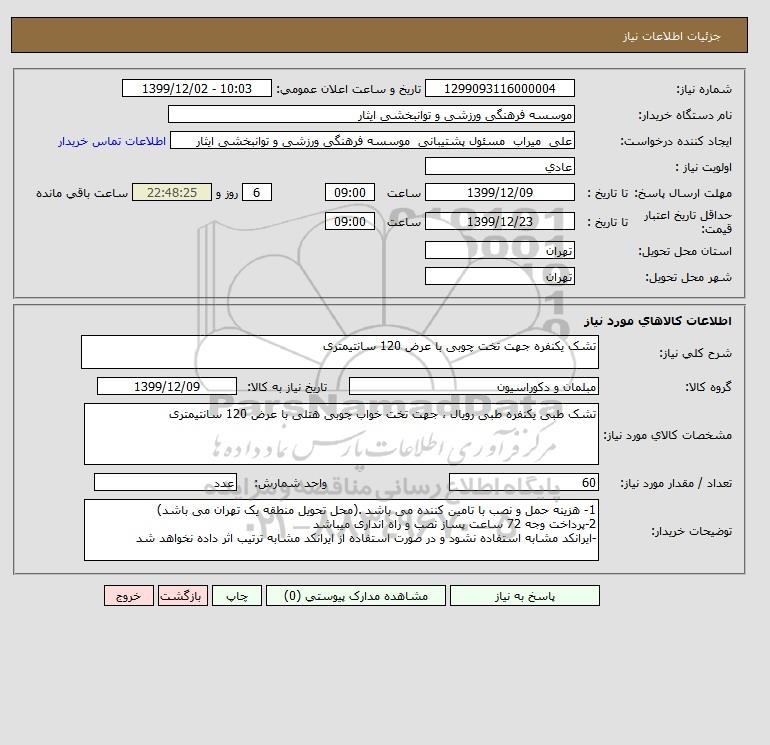Image resolution: width=770 pixels, height=745 pixels.
Task: Click the goods specifications text area
Action: tap(341, 434)
